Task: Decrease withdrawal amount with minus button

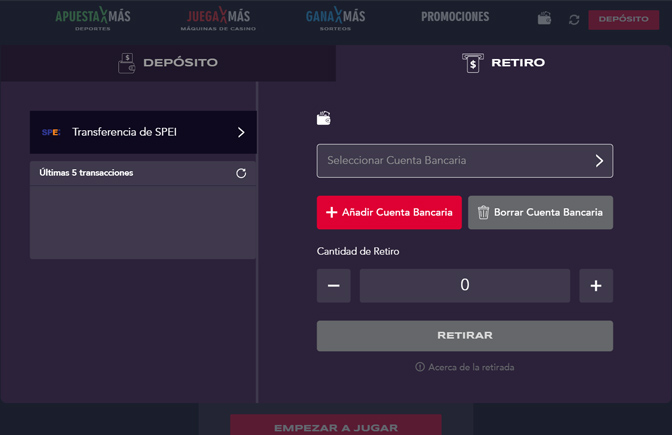Action: (333, 285)
